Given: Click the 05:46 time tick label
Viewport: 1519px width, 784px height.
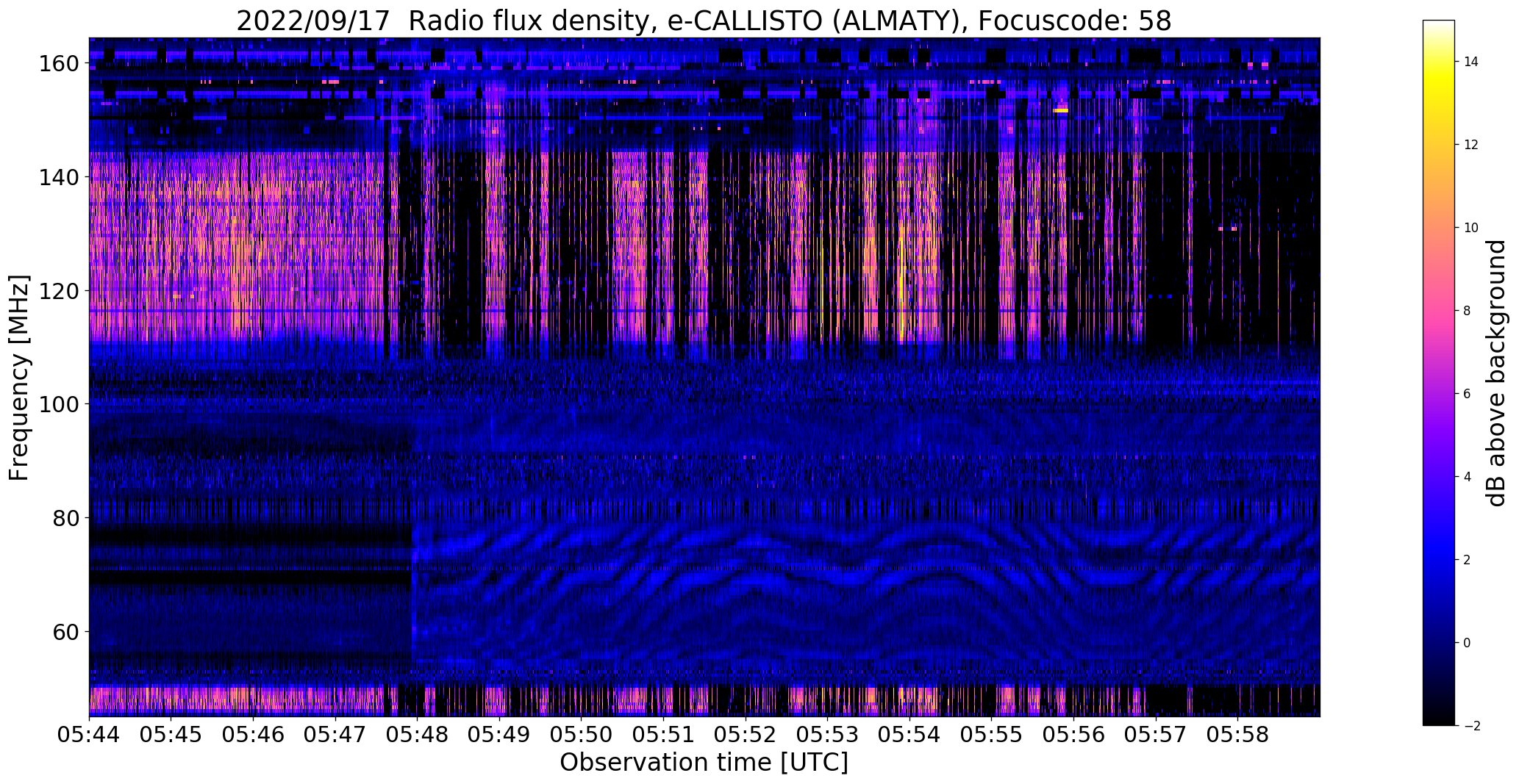Looking at the screenshot, I should pos(254,734).
